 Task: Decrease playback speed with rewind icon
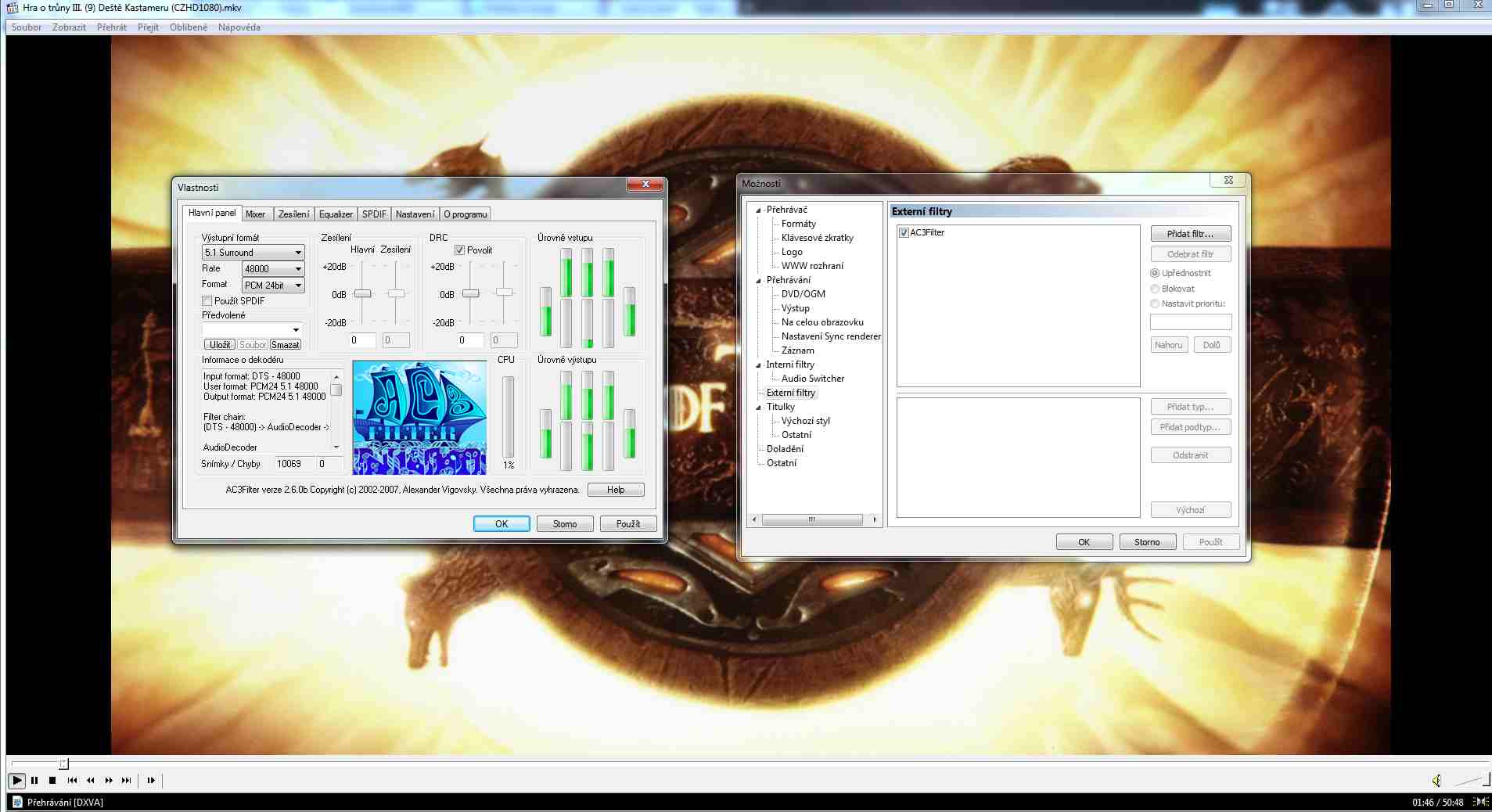click(x=91, y=780)
